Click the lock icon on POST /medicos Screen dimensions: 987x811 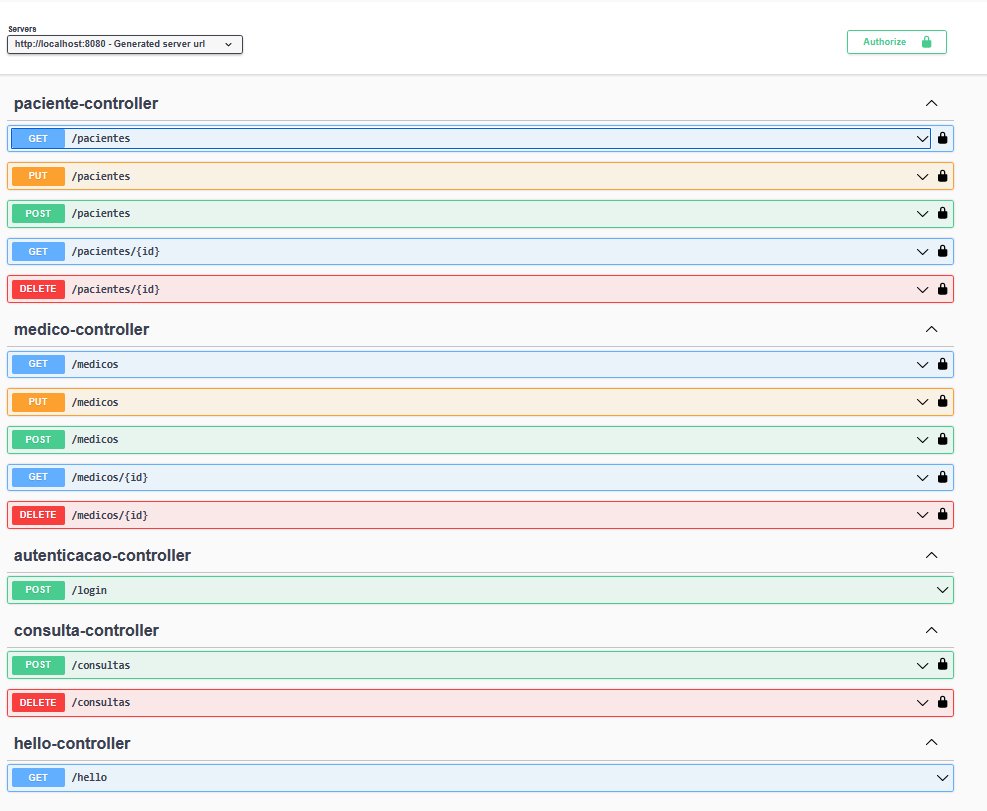pos(942,438)
